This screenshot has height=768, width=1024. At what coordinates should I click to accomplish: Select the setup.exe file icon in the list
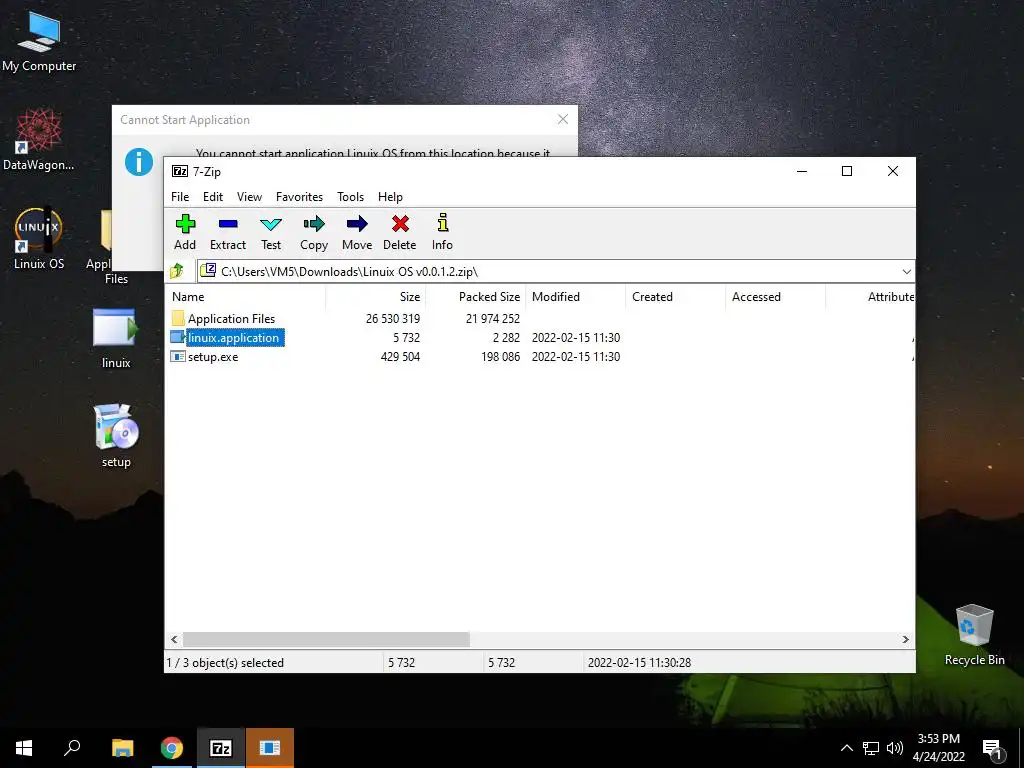click(x=178, y=357)
